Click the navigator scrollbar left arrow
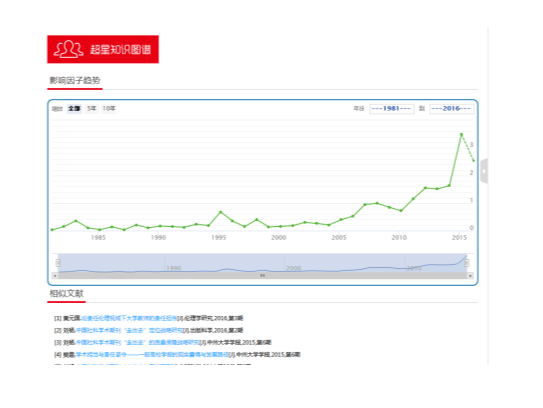This screenshot has width=543, height=408. tap(55, 276)
